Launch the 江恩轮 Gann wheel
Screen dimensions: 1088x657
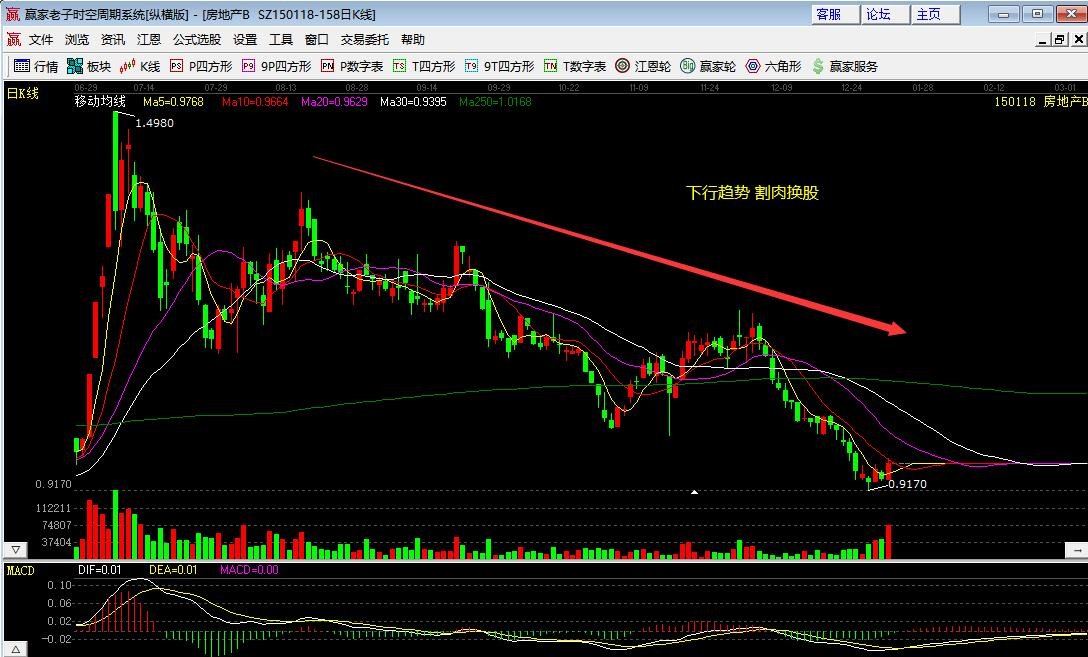pyautogui.click(x=643, y=67)
